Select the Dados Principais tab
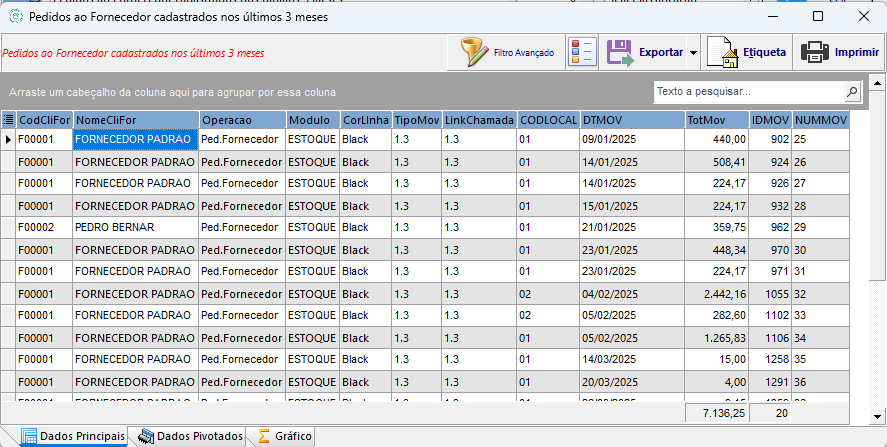Screen dimensions: 887x447 tap(74, 437)
